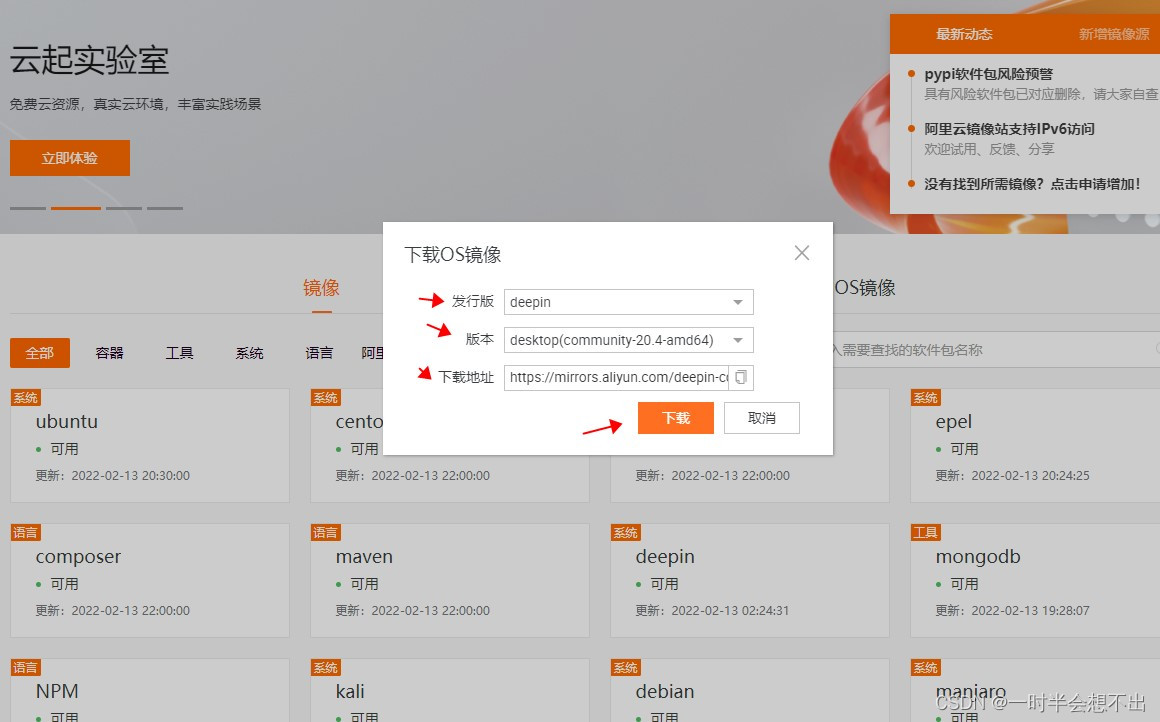Click deepin update time 2022-02-13 02:24:31
The width and height of the screenshot is (1160, 722).
(x=730, y=611)
